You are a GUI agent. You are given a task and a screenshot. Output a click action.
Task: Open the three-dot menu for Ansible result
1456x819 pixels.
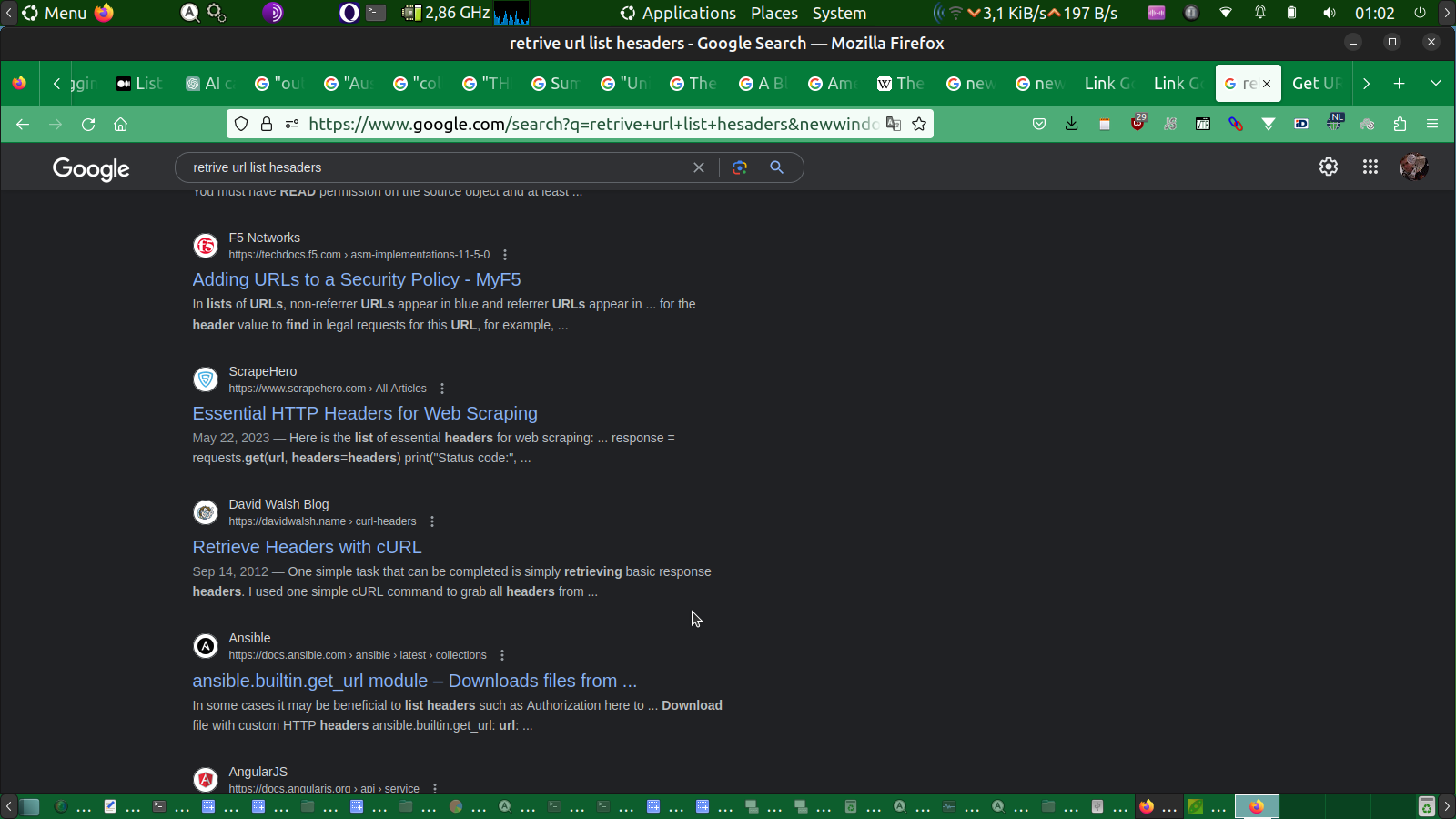pos(502,655)
